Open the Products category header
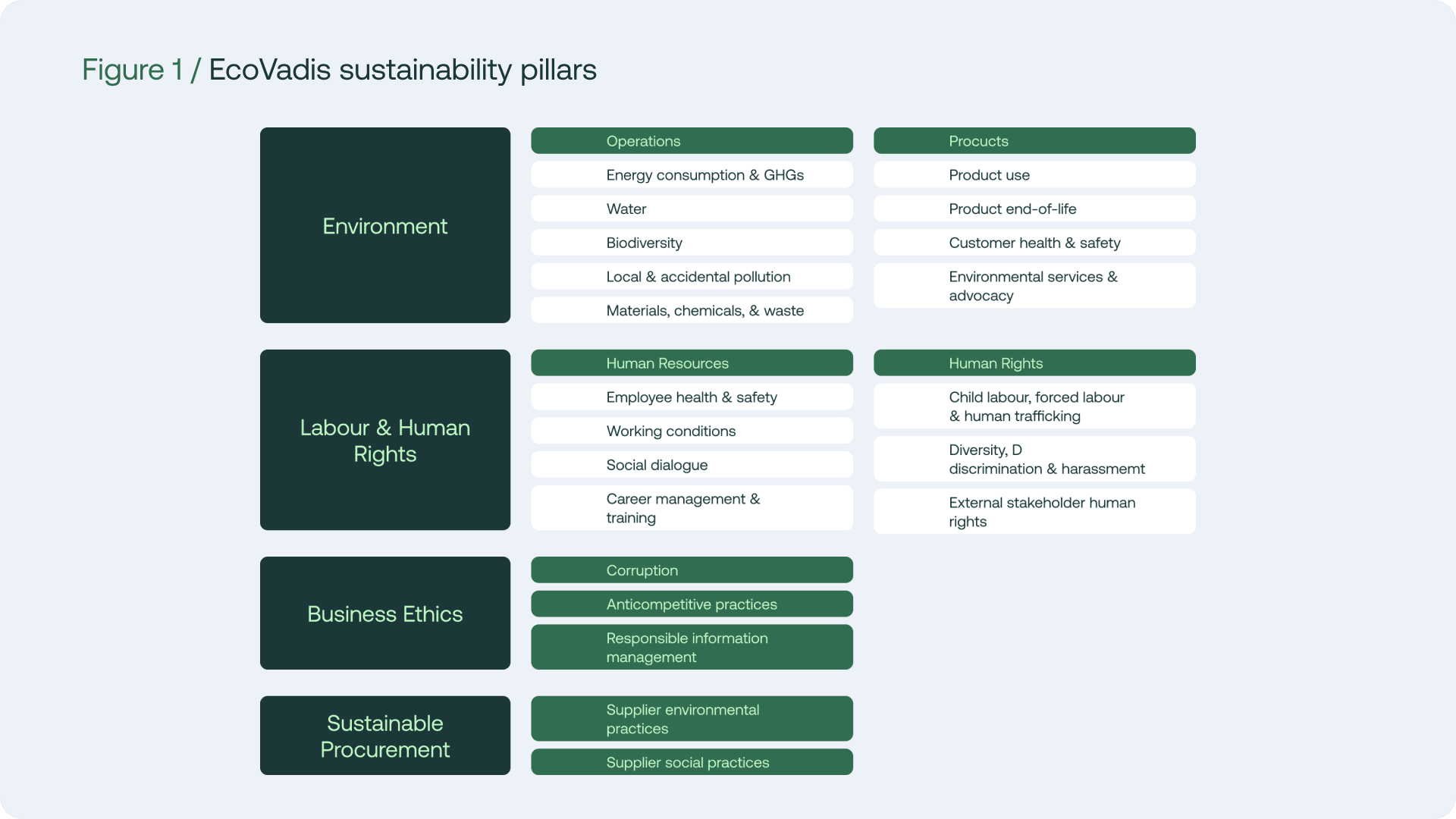The height and width of the screenshot is (819, 1456). pos(1034,140)
